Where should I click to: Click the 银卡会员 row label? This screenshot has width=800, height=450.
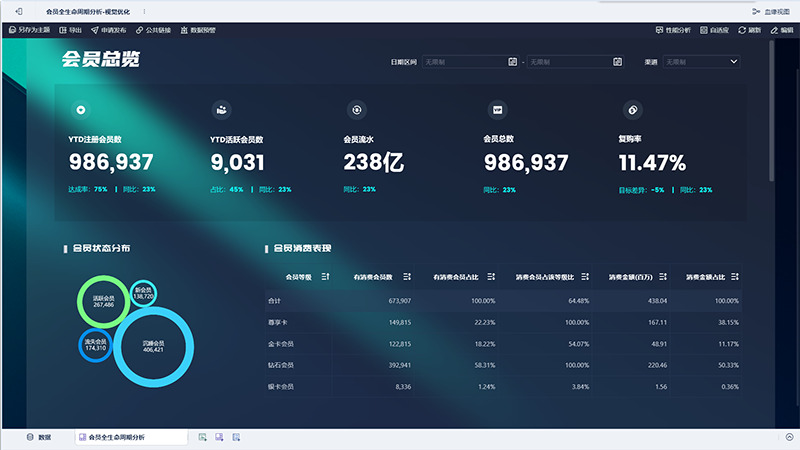point(281,387)
